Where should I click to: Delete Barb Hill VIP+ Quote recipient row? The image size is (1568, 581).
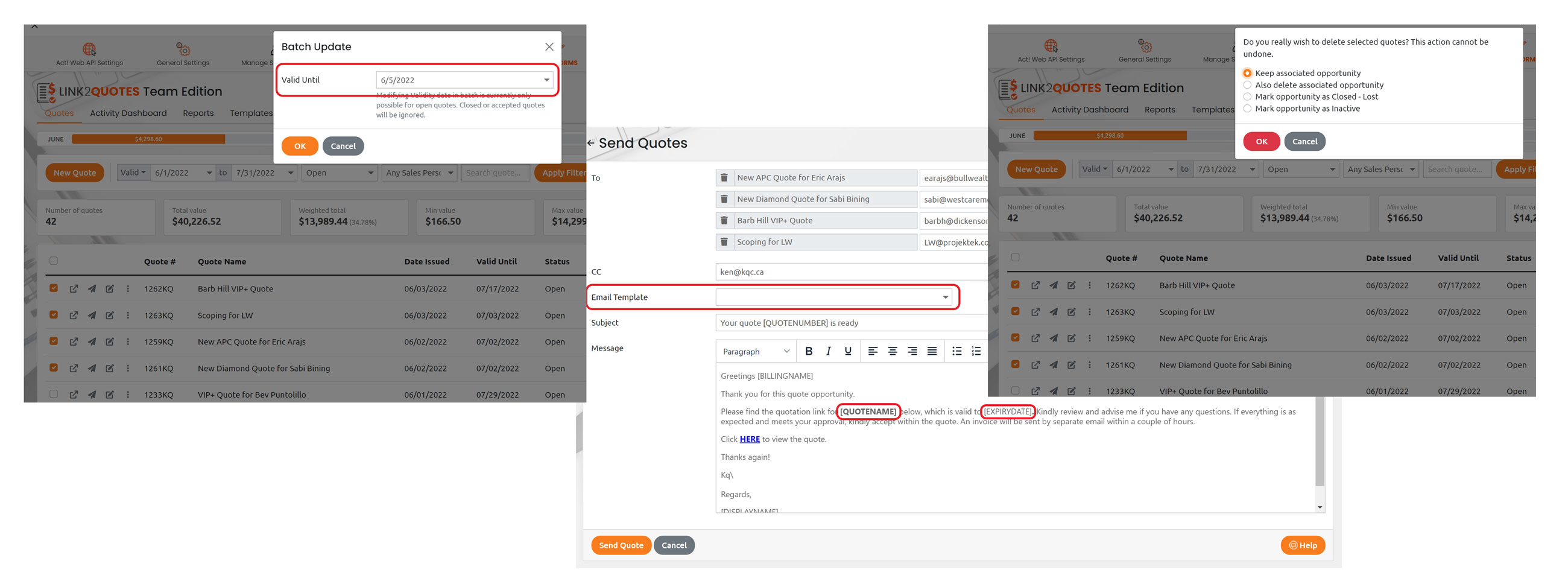point(724,220)
